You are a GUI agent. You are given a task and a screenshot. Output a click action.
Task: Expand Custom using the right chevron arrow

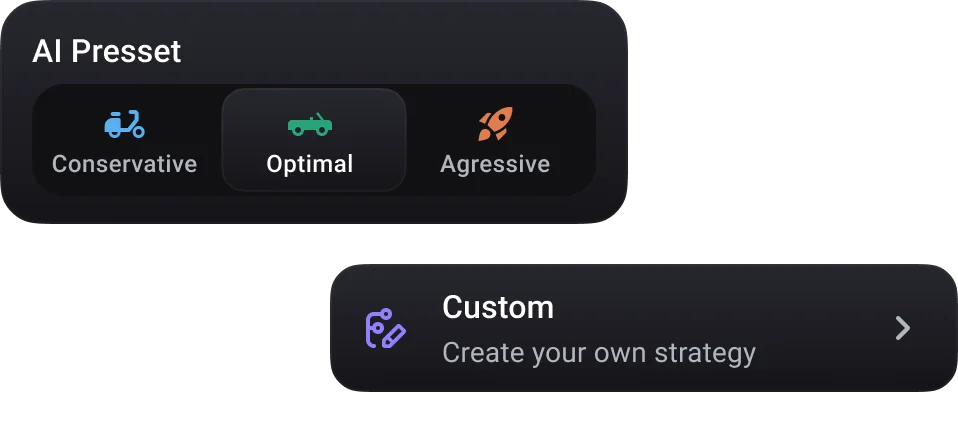(x=902, y=328)
